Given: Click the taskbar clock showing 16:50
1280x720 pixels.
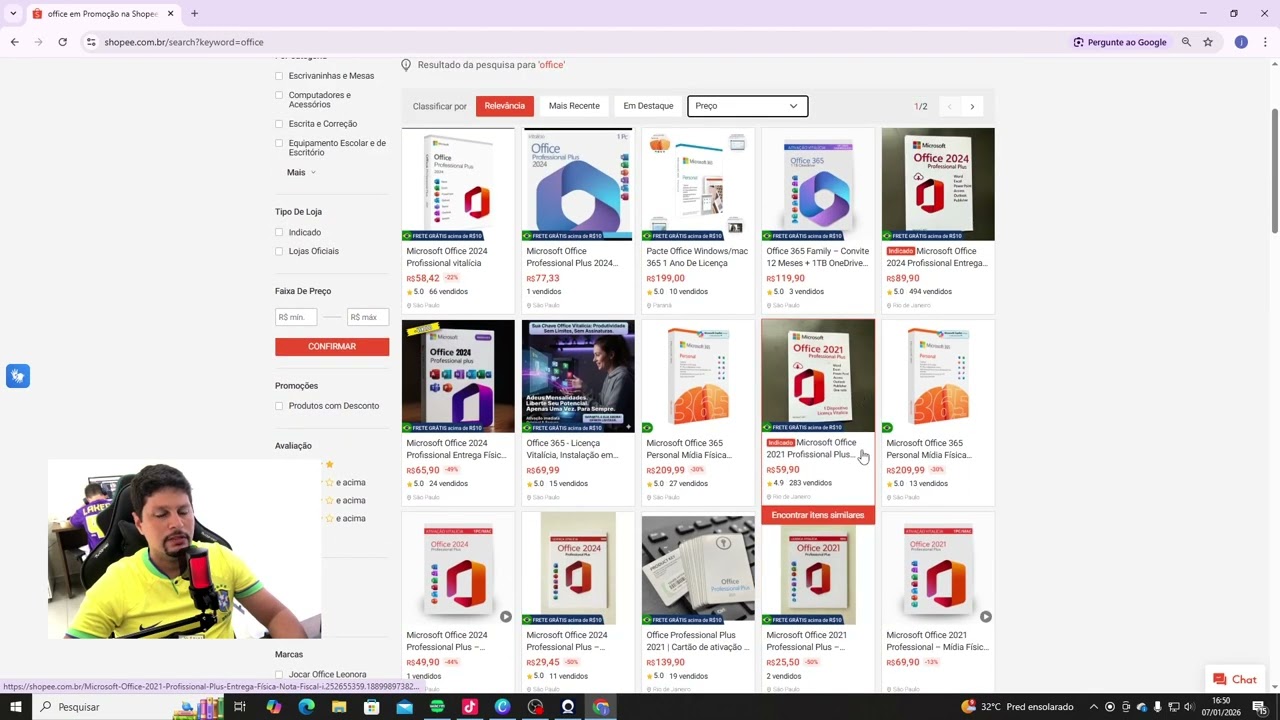Looking at the screenshot, I should (x=1222, y=707).
